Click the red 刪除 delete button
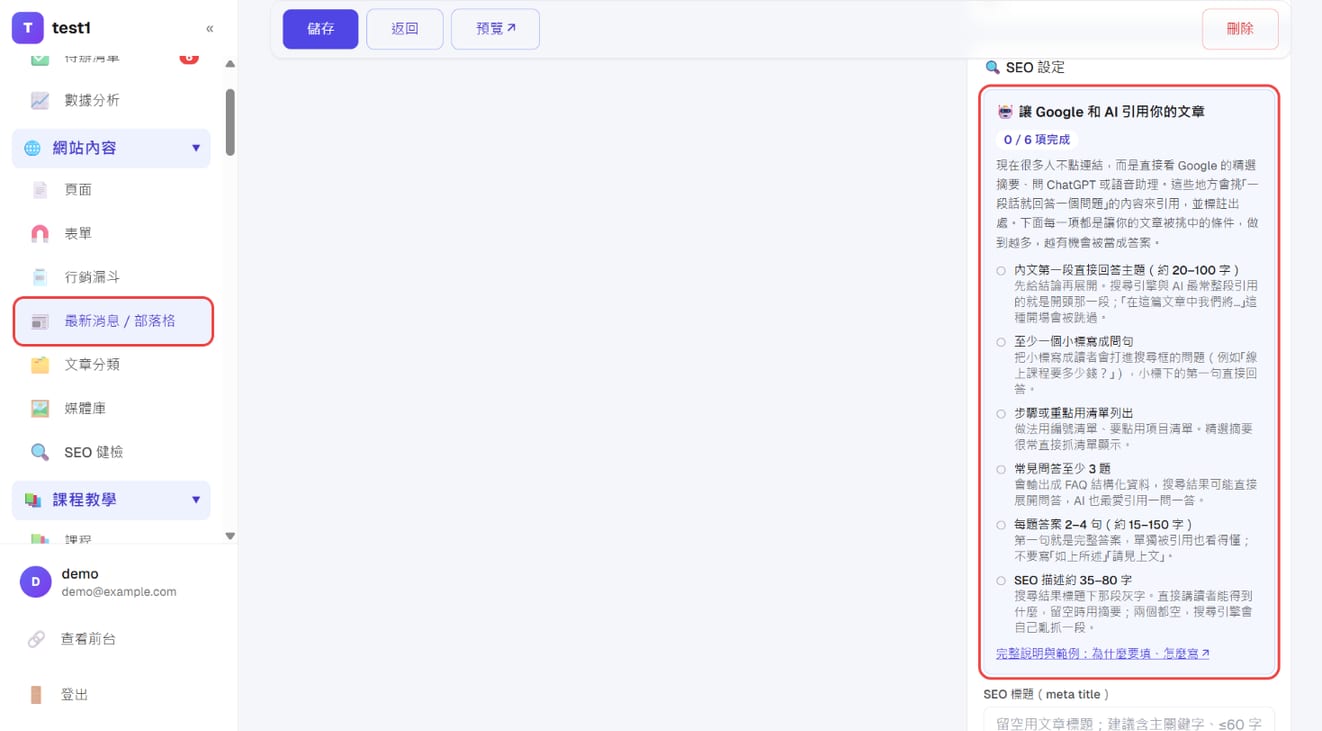This screenshot has width=1322, height=731. click(x=1240, y=29)
